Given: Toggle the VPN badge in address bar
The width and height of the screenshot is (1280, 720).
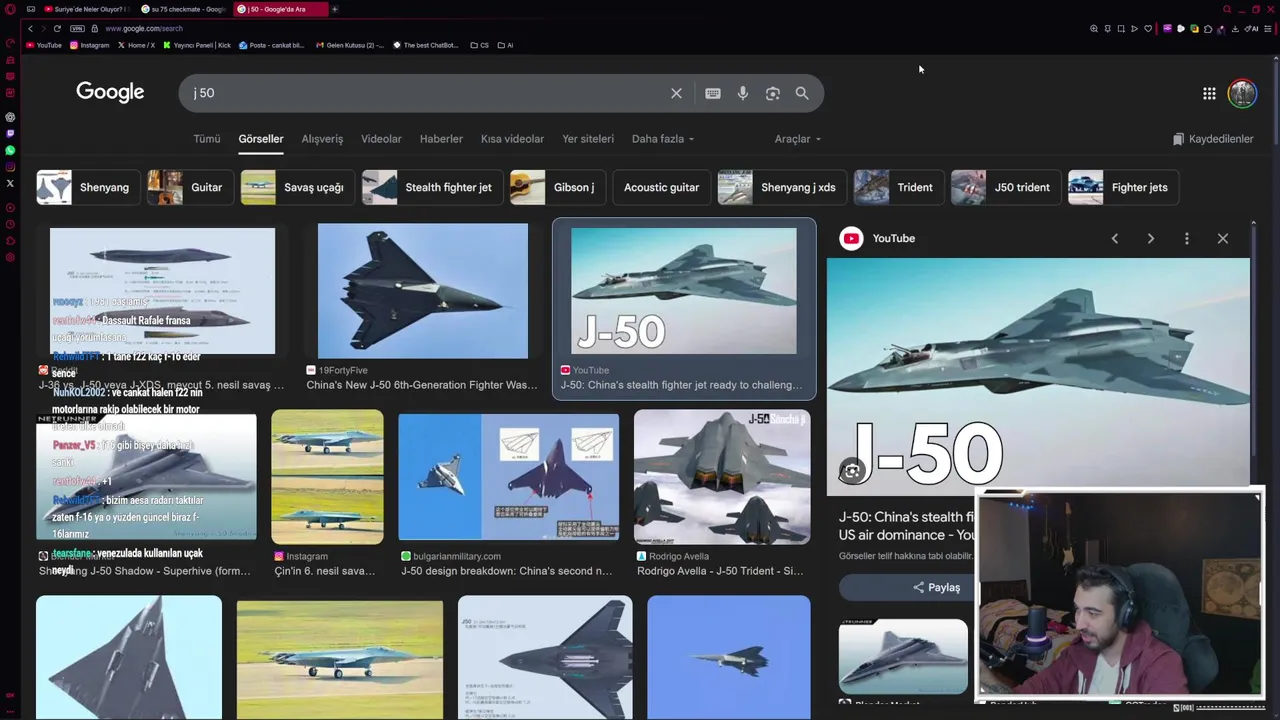Looking at the screenshot, I should [77, 28].
